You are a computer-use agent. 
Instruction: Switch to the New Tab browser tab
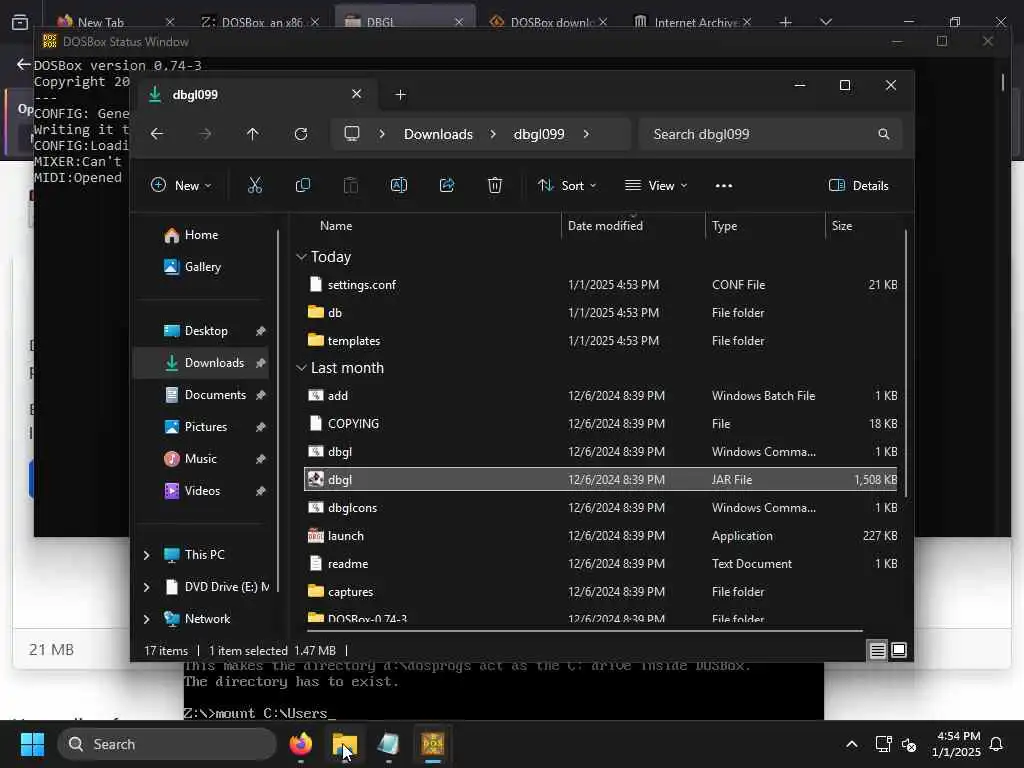(x=118, y=22)
